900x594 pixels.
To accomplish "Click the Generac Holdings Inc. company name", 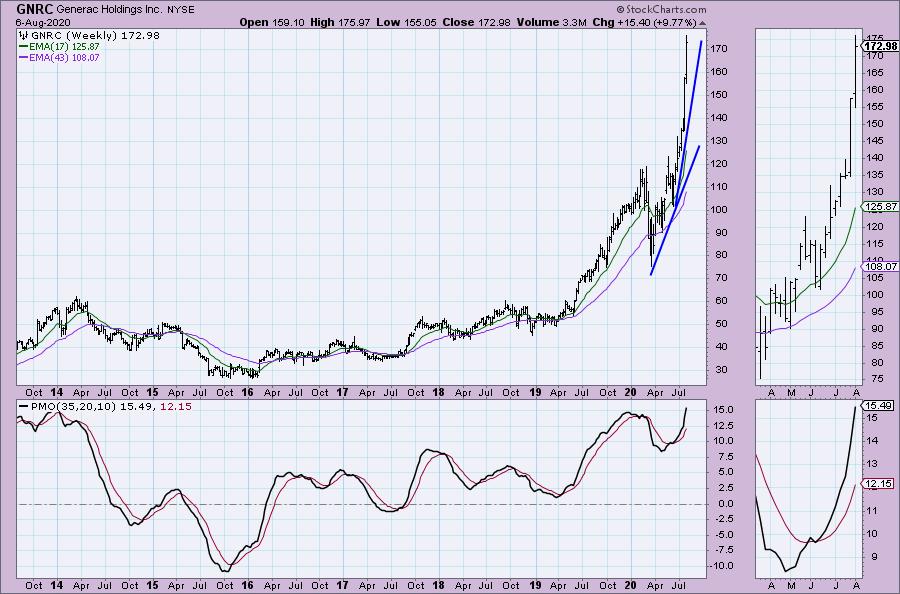I will click(110, 10).
